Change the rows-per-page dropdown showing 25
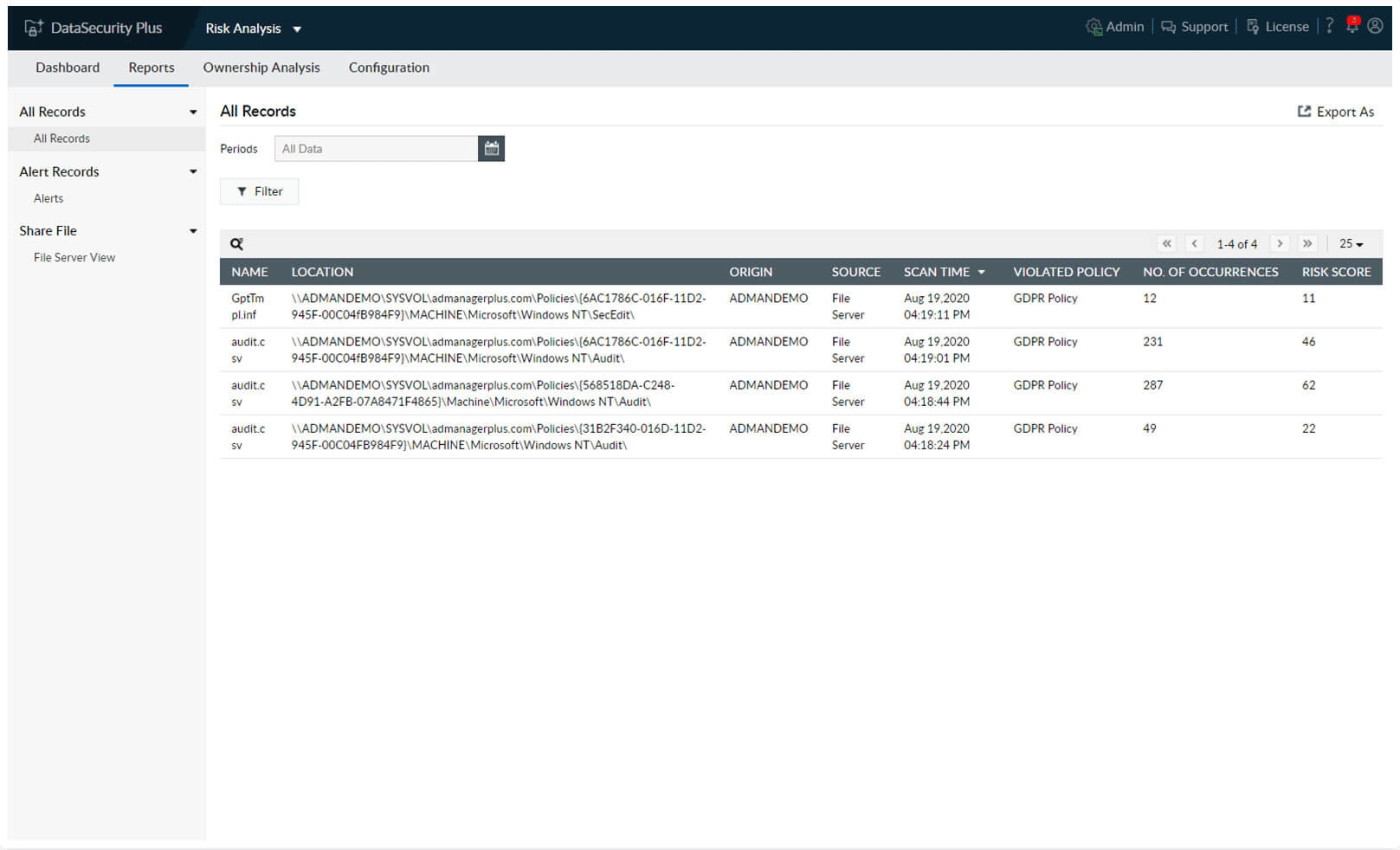Image resolution: width=1400 pixels, height=850 pixels. tap(1351, 244)
